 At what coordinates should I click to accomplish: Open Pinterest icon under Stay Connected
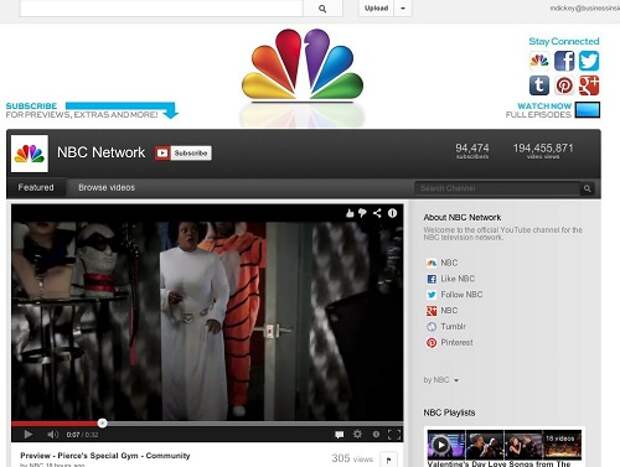564,85
